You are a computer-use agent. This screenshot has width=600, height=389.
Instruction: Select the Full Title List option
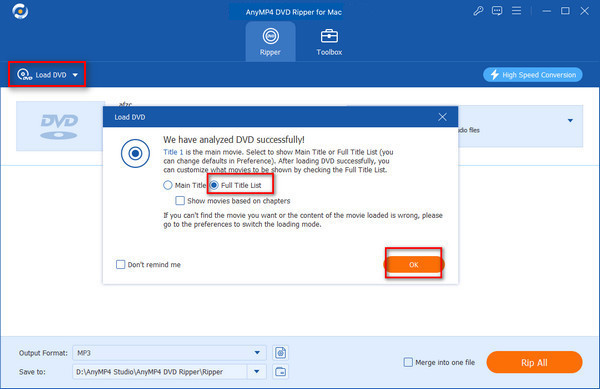coord(237,185)
